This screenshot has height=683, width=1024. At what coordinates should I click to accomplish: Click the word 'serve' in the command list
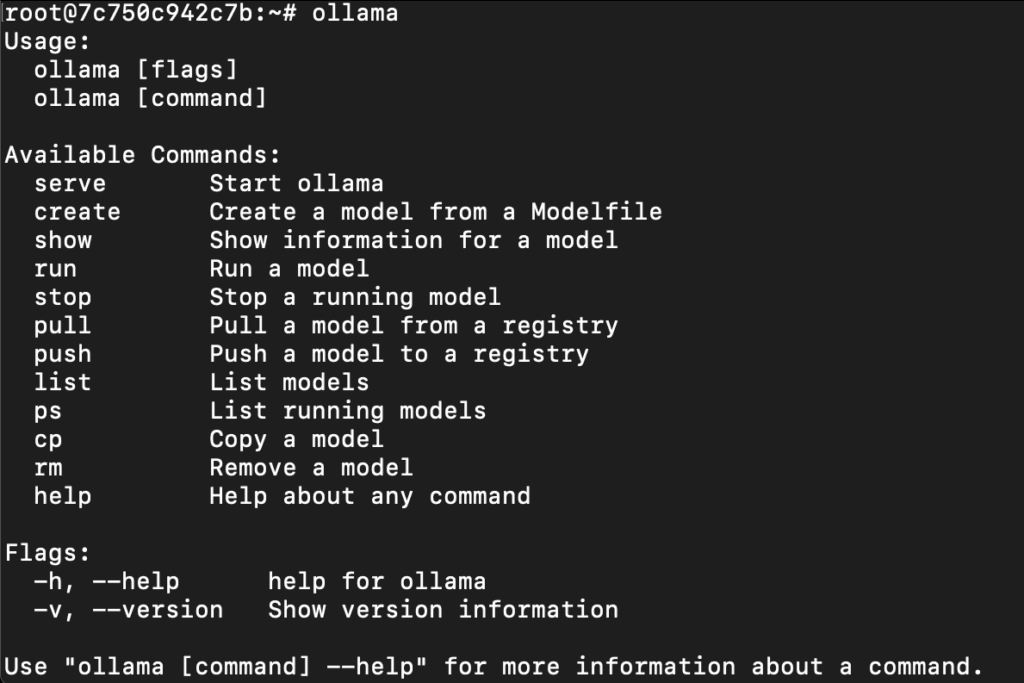tap(69, 183)
